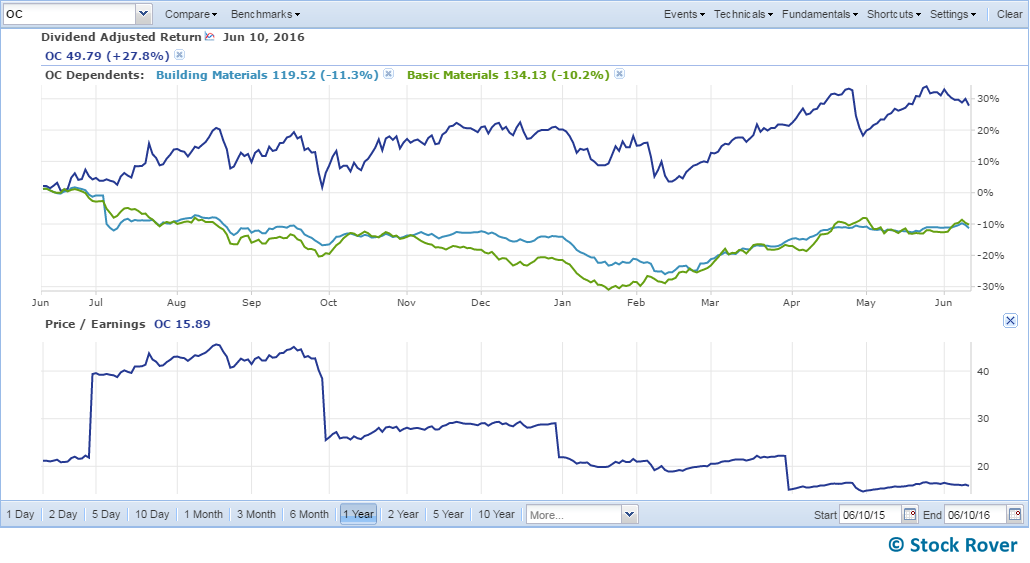Image resolution: width=1030 pixels, height=563 pixels.
Task: Click the OC ticker input field
Action: 70,14
